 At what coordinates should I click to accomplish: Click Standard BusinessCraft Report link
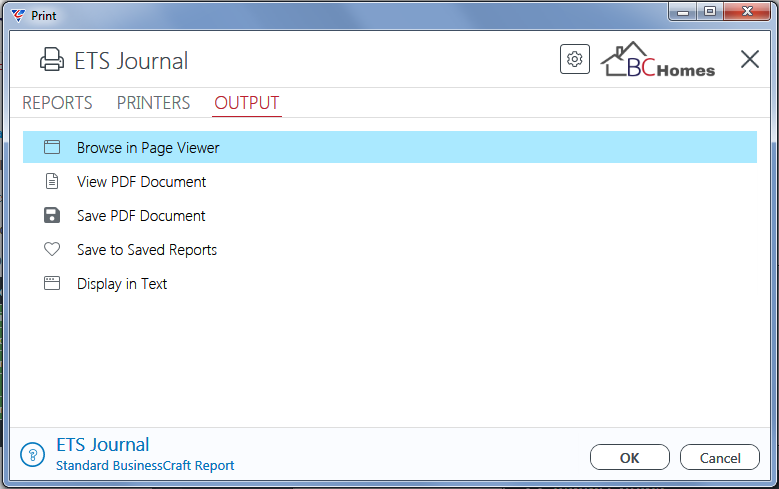point(145,466)
